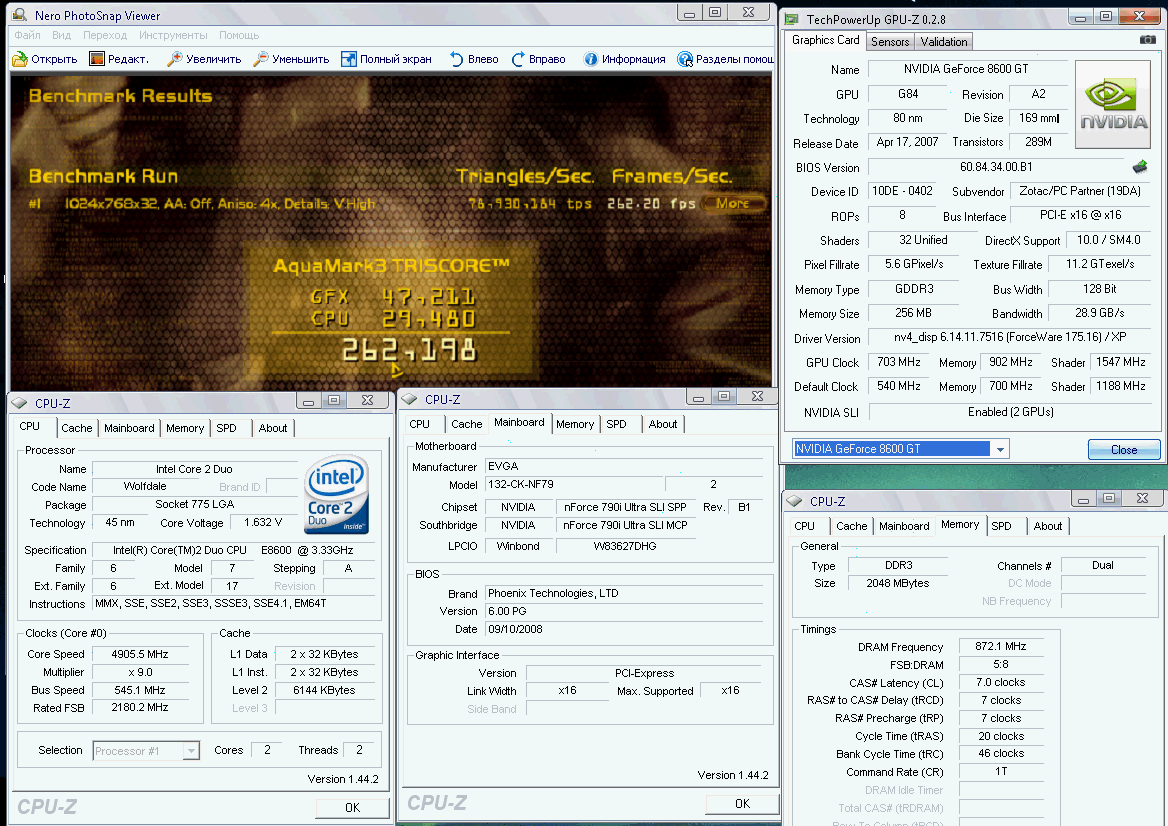Viewport: 1168px width, 826px height.
Task: Open About tab in middle CPU-Z window
Action: point(662,424)
